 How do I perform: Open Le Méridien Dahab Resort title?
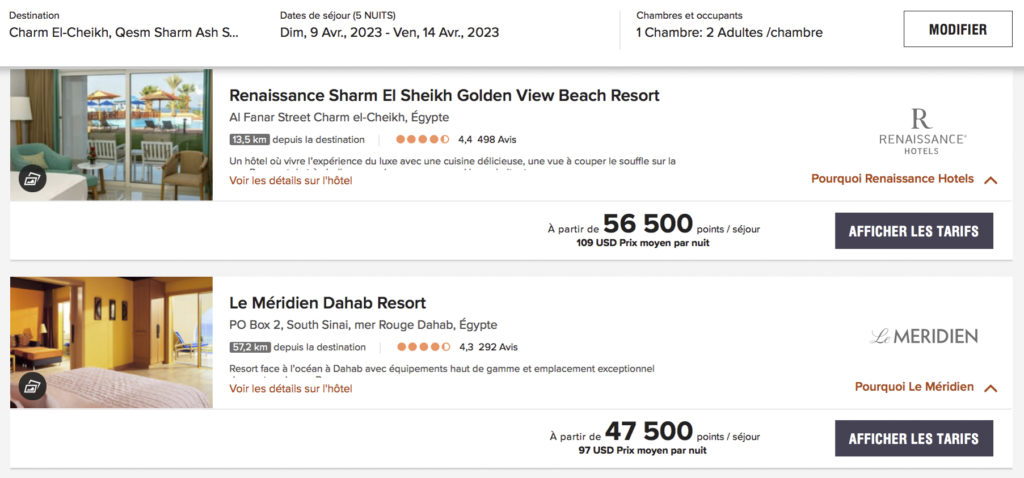tap(327, 303)
